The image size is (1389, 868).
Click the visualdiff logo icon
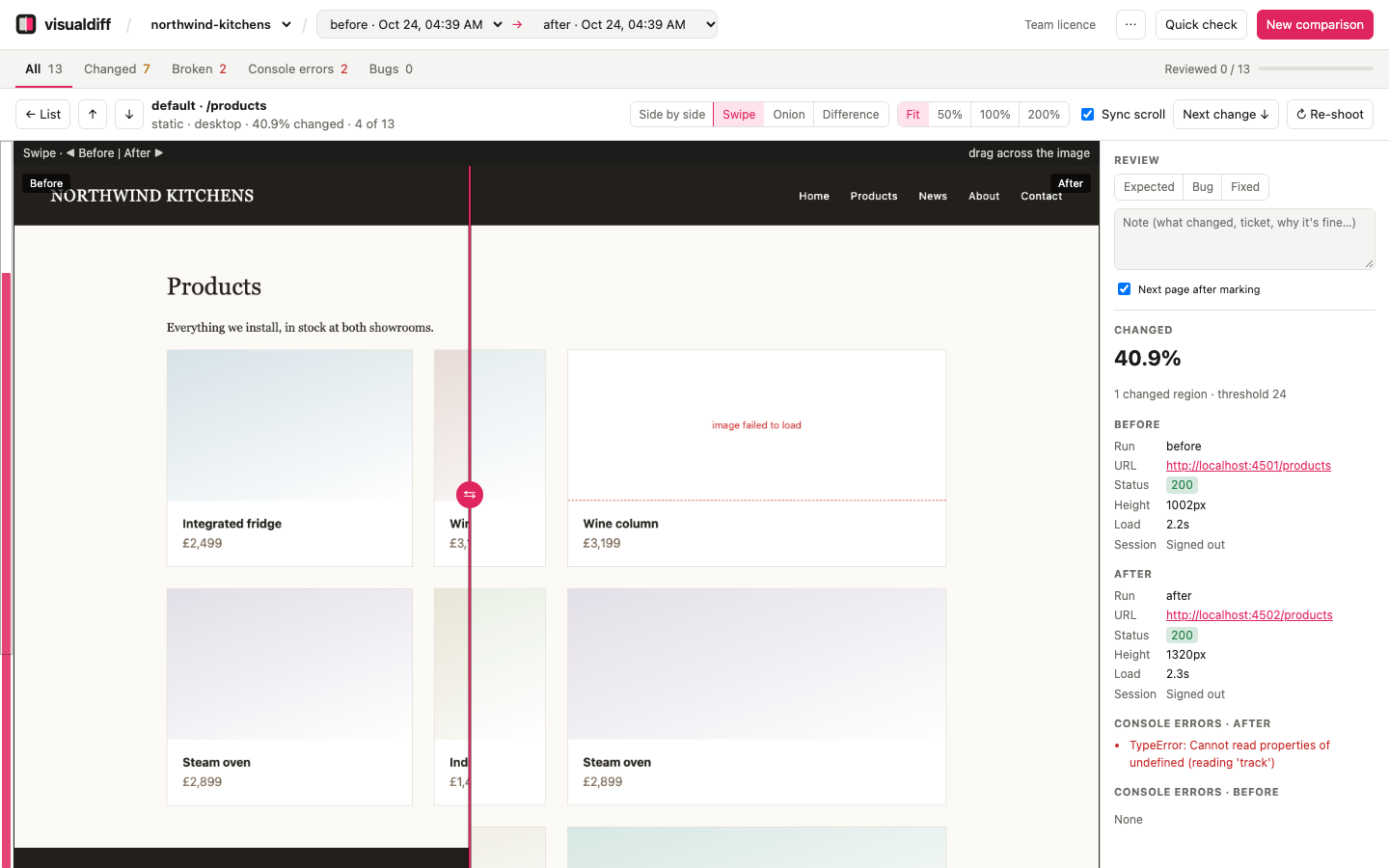pyautogui.click(x=26, y=24)
